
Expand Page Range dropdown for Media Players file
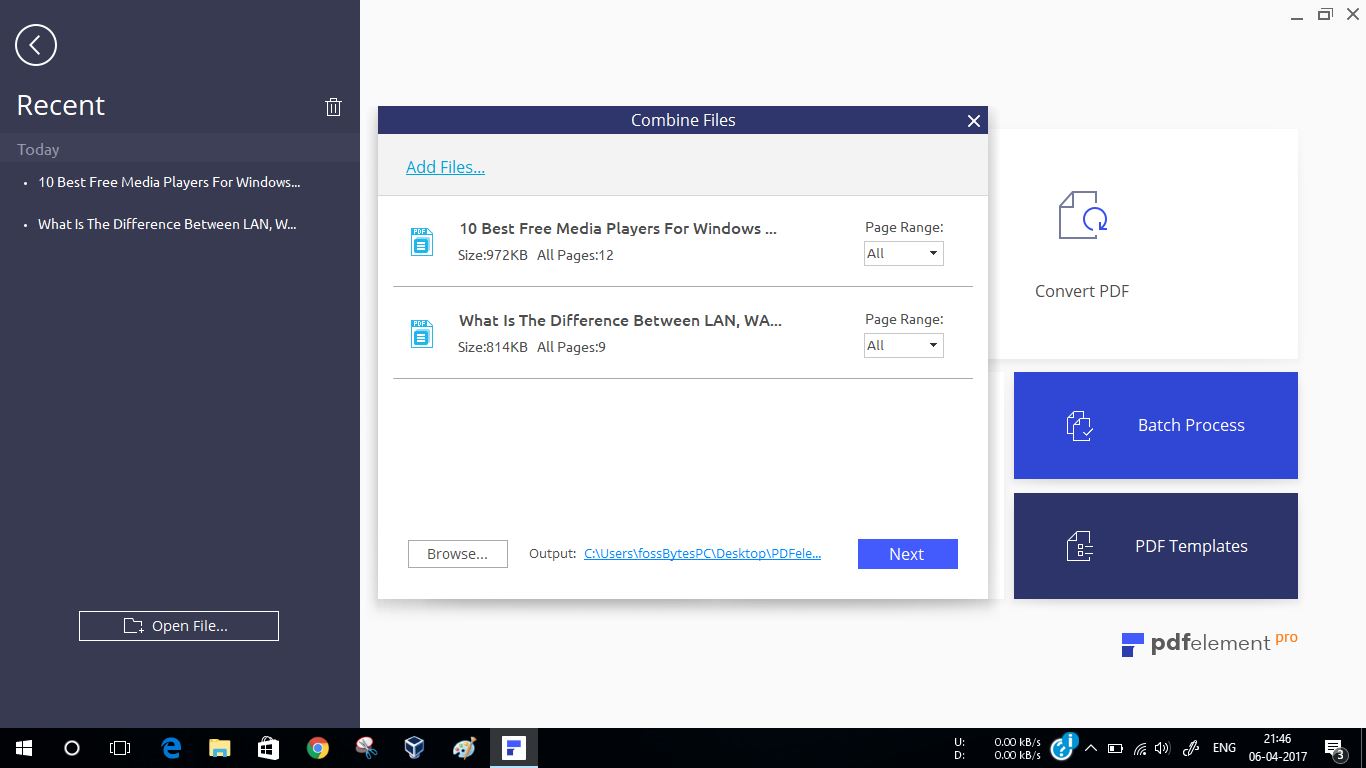903,254
